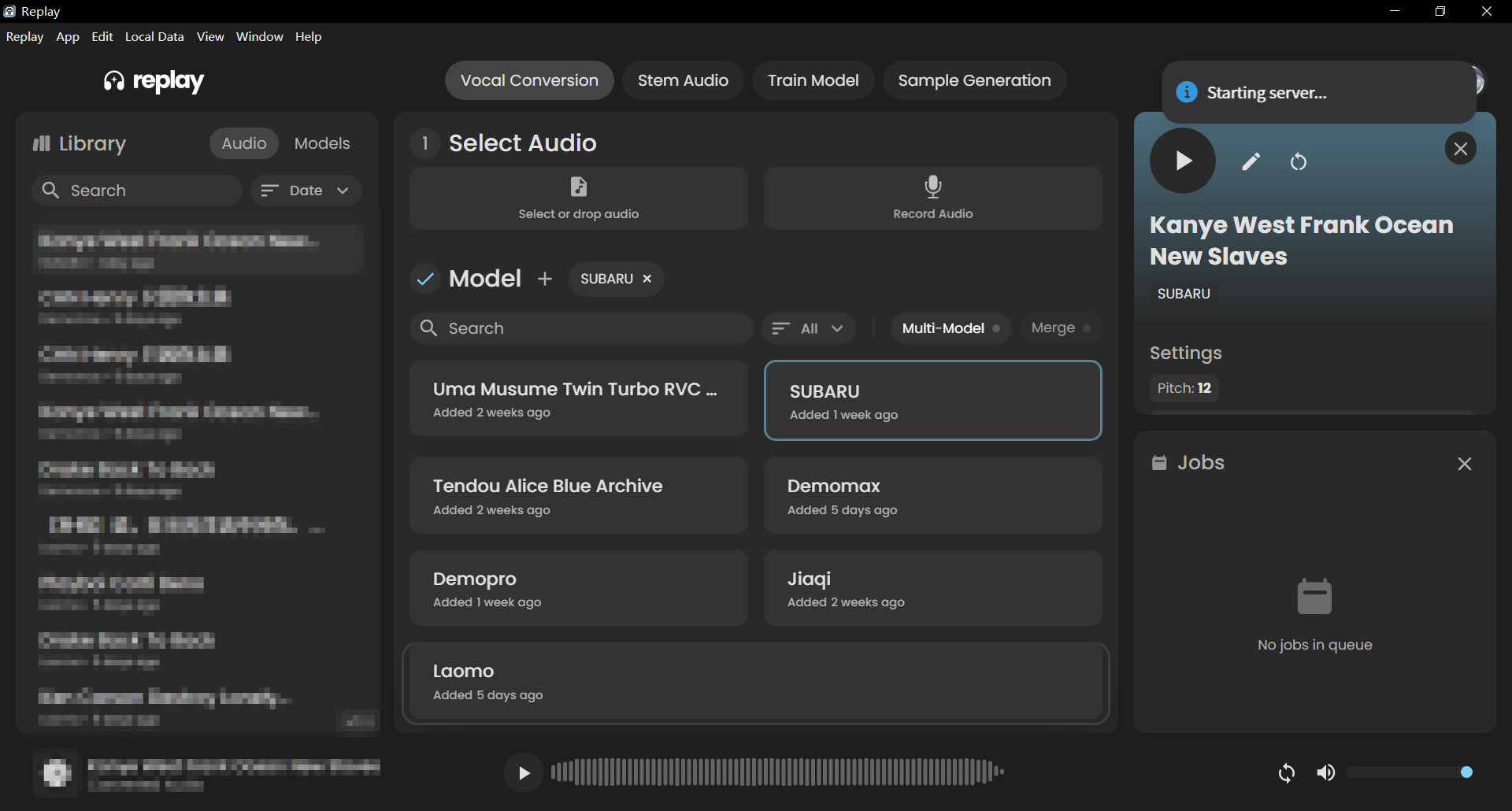The height and width of the screenshot is (811, 1512).
Task: Close the track detail panel
Action: (x=1460, y=149)
